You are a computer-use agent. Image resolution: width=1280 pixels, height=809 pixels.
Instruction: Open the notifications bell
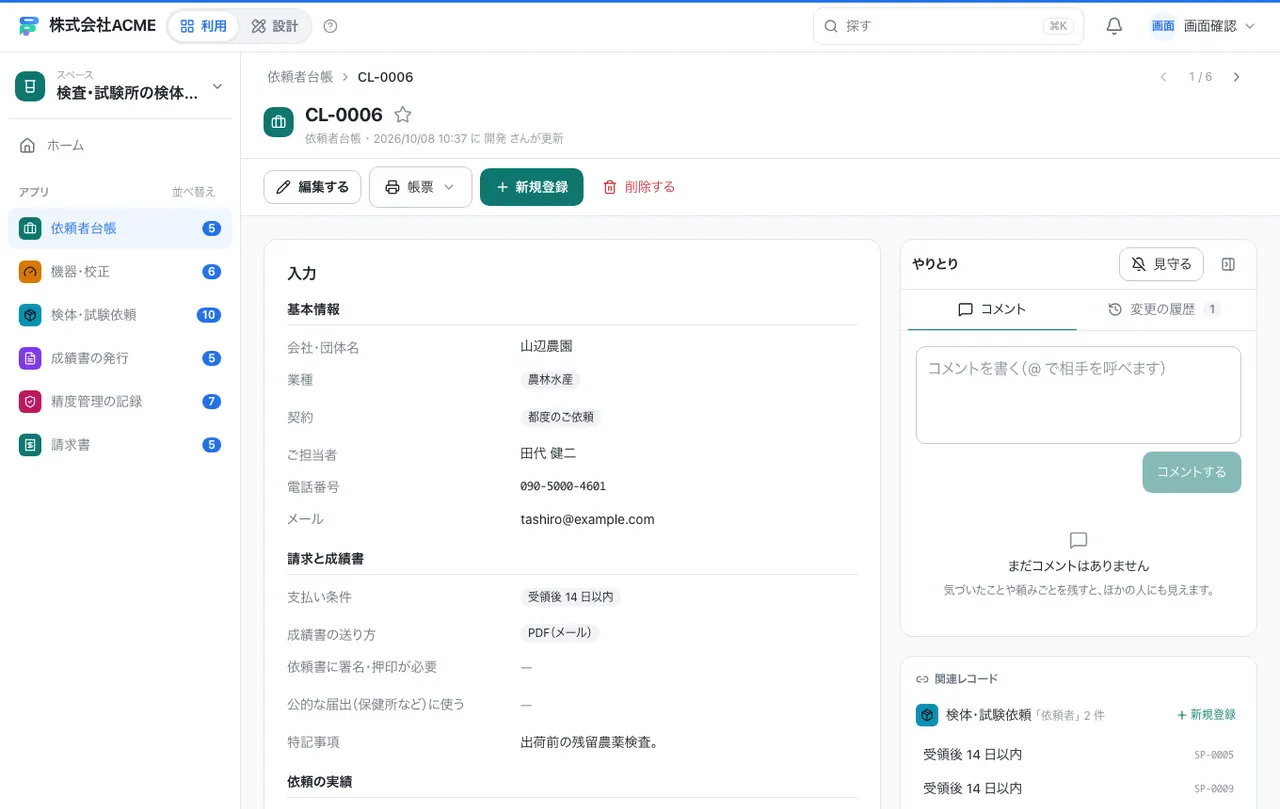pyautogui.click(x=1114, y=26)
